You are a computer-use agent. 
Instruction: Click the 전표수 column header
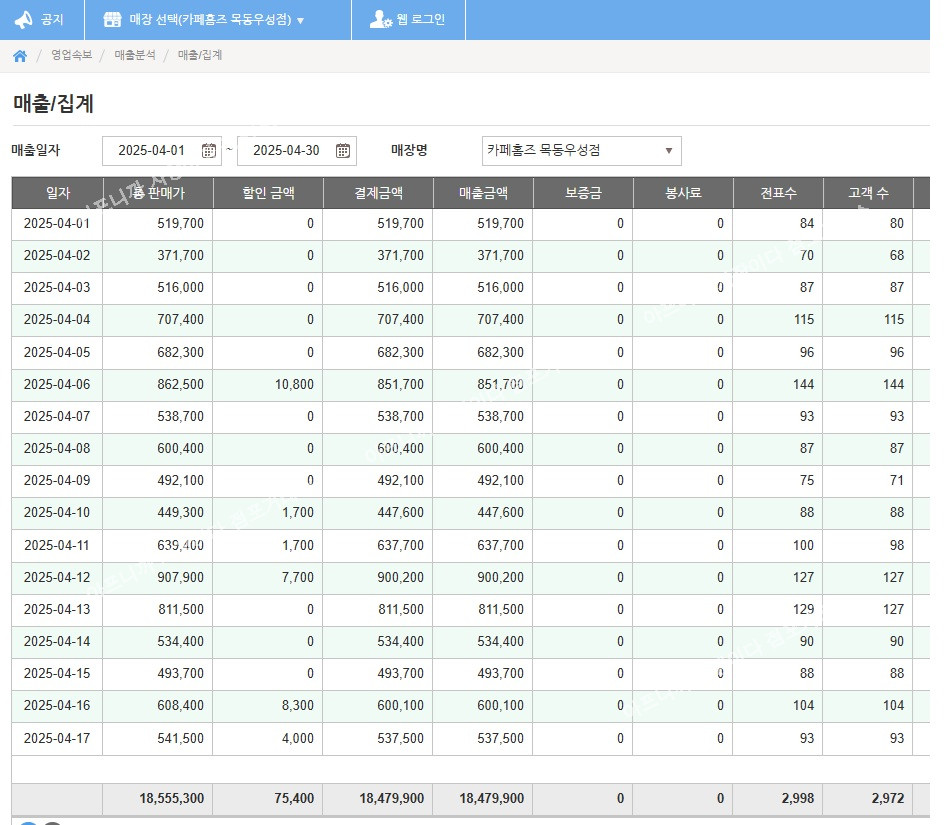[778, 193]
